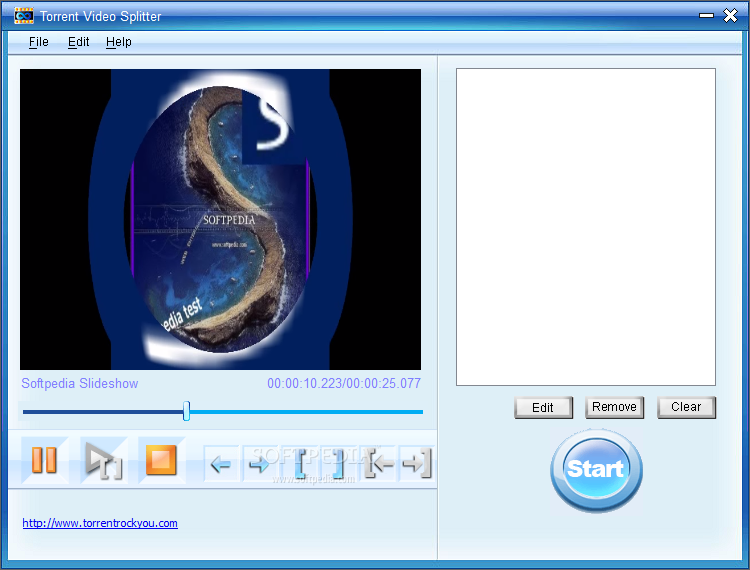Click the Clear button
The image size is (750, 570).
click(x=686, y=407)
